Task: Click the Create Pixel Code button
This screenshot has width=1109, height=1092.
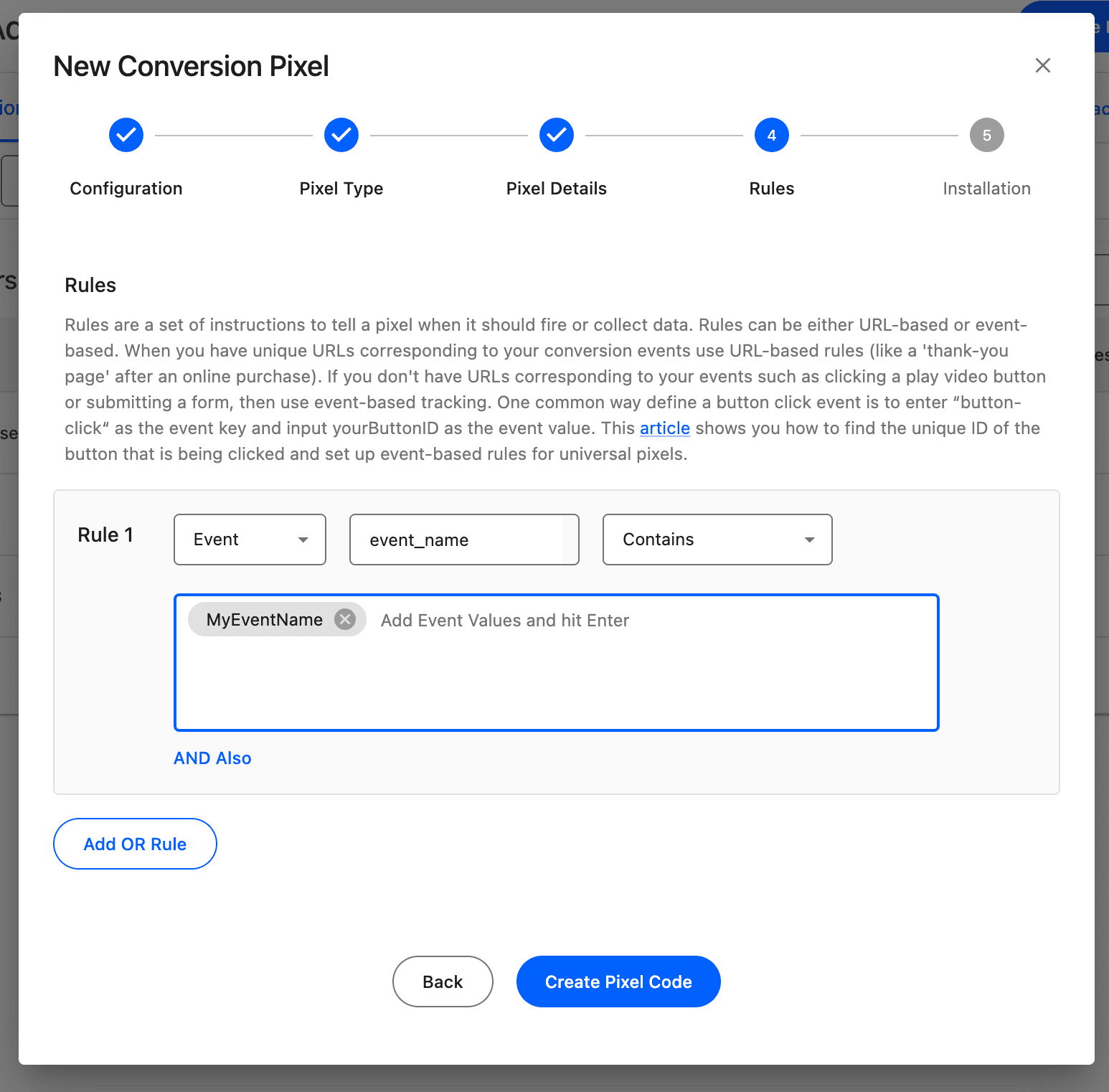Action: [618, 982]
